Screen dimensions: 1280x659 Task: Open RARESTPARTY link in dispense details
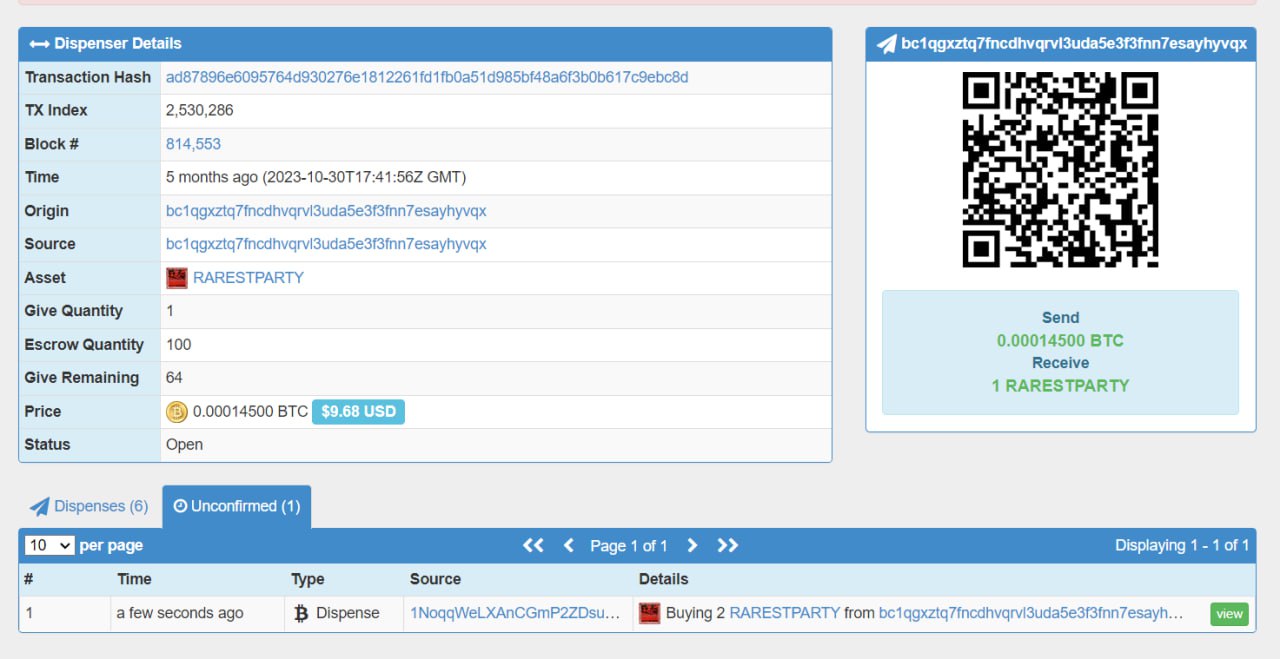pos(785,613)
